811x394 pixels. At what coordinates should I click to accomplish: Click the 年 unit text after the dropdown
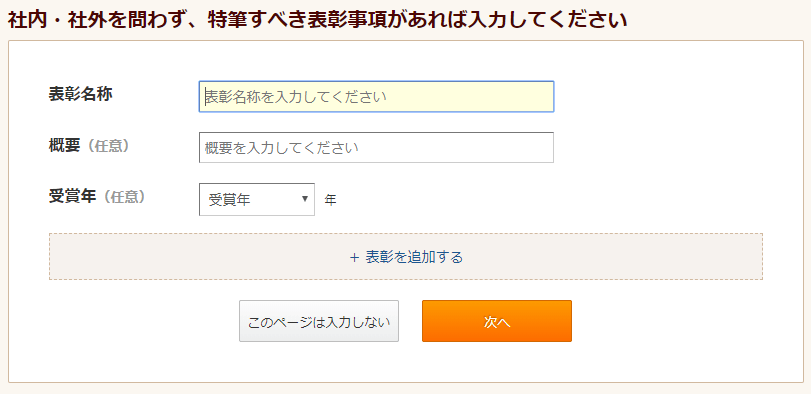[x=331, y=200]
